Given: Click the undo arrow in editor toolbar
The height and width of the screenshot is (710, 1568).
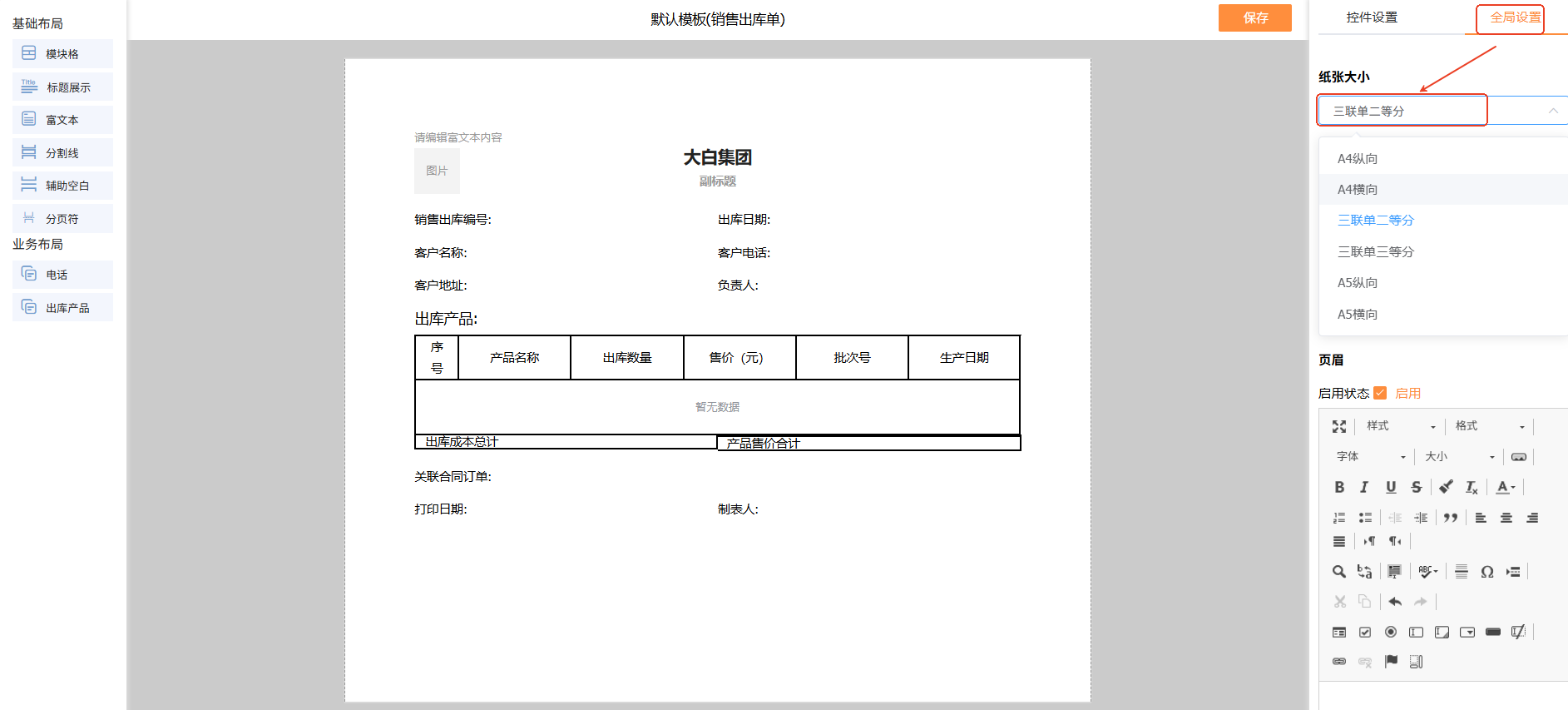Looking at the screenshot, I should (1395, 602).
